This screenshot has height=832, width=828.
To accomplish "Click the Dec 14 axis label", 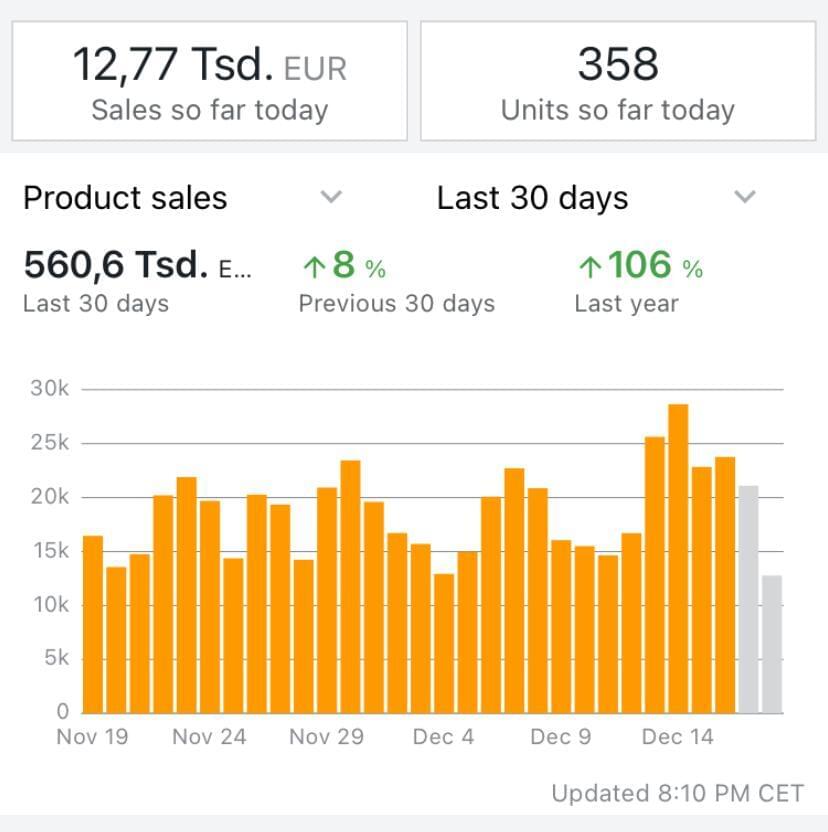I will (677, 737).
